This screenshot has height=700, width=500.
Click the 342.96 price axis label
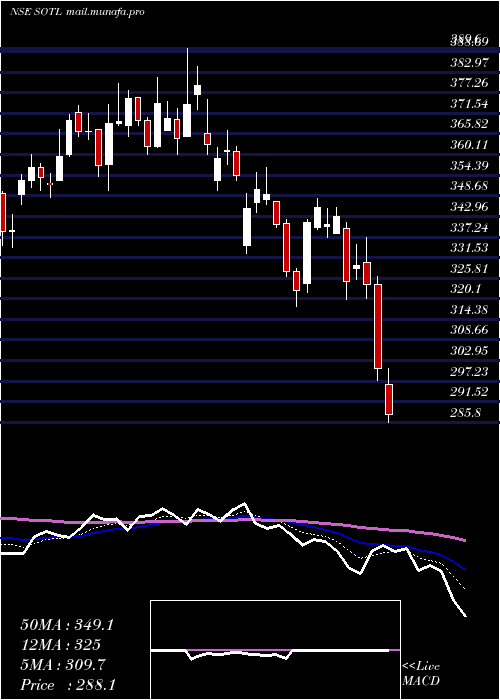(469, 207)
